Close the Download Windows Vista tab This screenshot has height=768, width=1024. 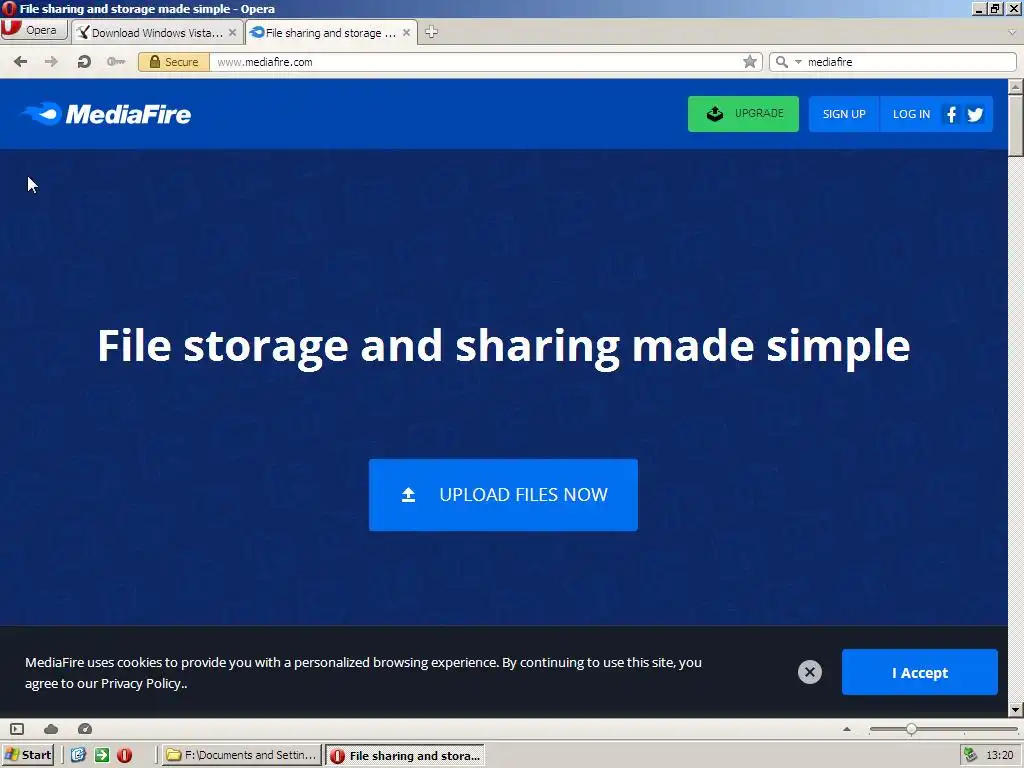232,33
